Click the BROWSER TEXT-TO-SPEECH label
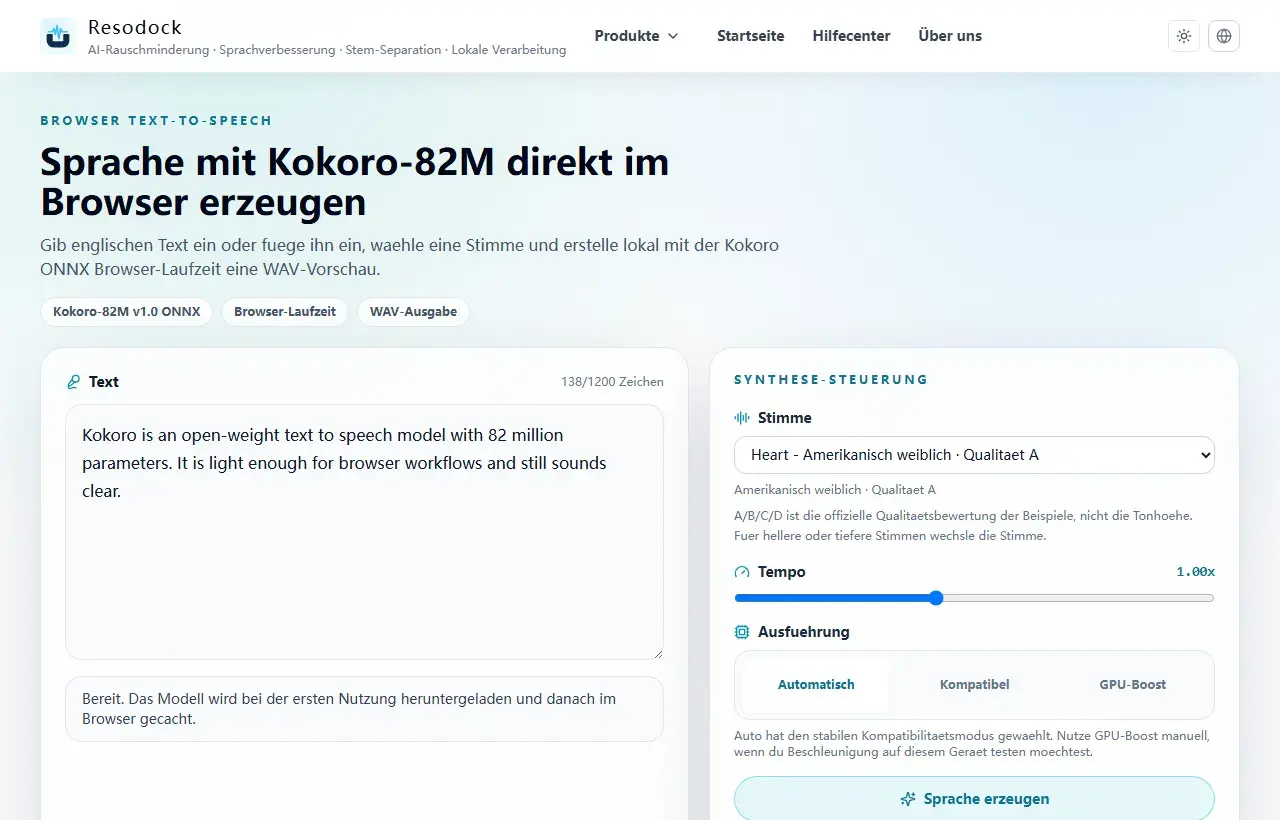Screen dimensions: 1280x820 [x=156, y=121]
